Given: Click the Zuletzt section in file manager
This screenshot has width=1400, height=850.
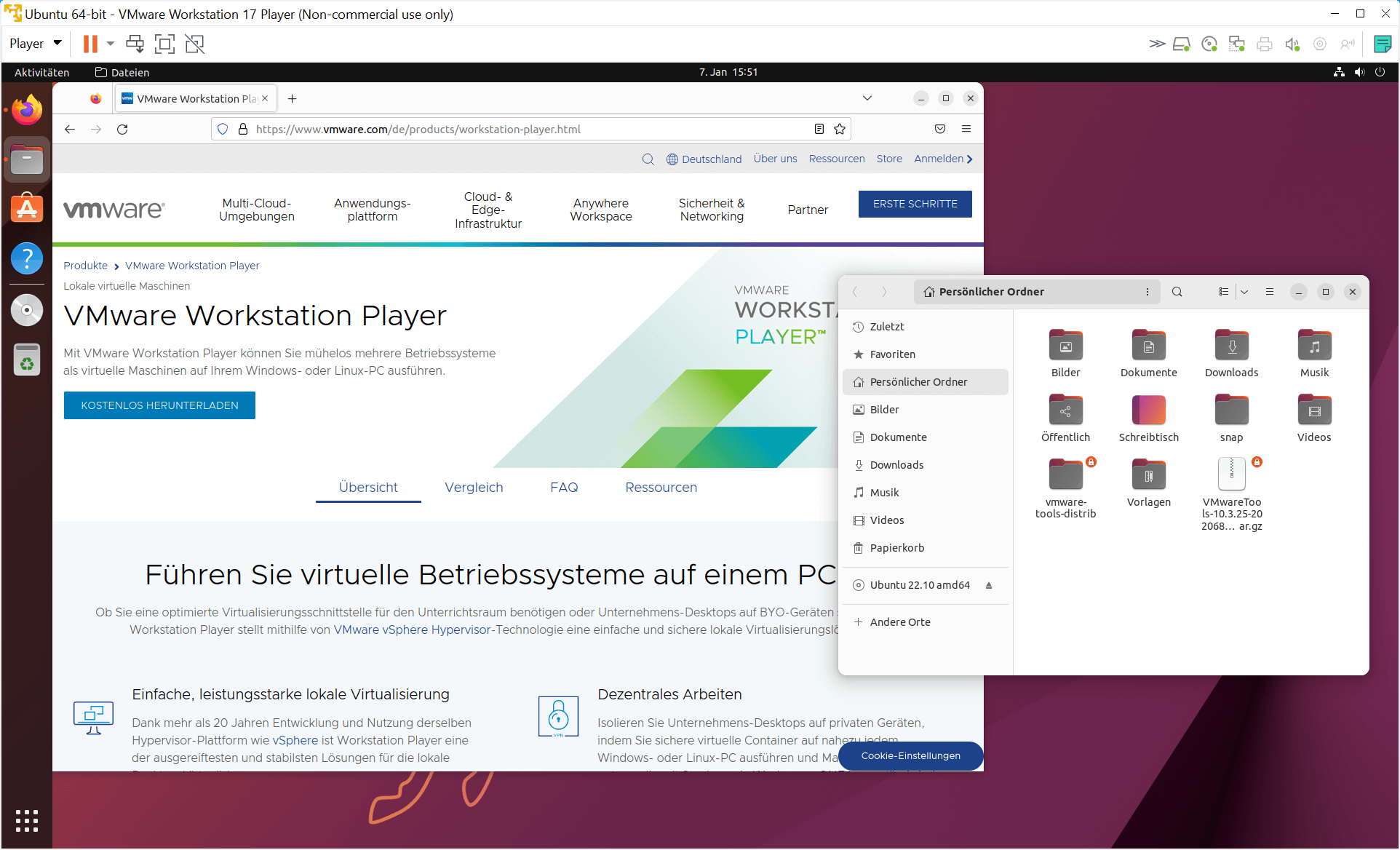Looking at the screenshot, I should pos(886,326).
